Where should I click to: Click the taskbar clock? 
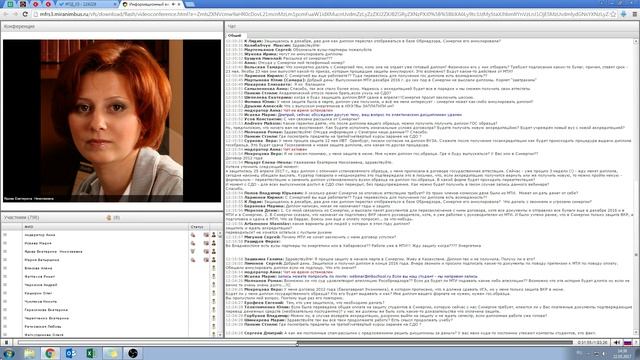click(x=623, y=353)
